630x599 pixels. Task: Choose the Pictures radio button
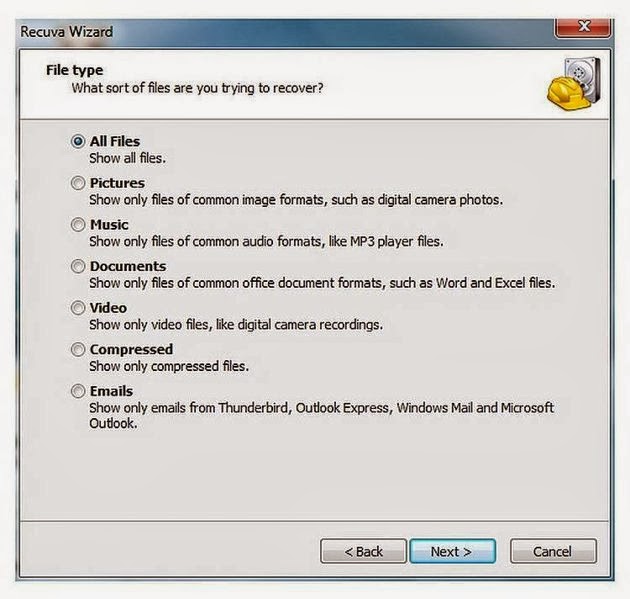pos(78,183)
